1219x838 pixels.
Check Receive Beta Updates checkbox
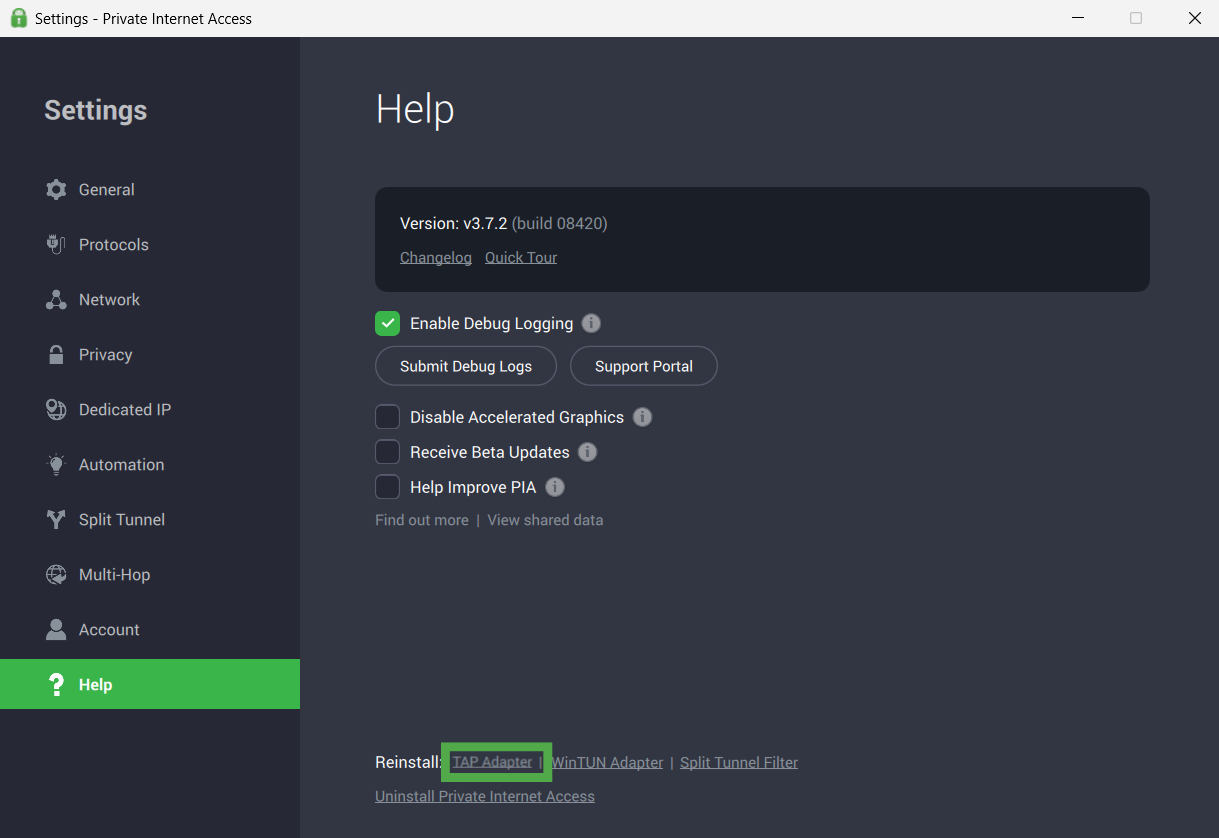pyautogui.click(x=387, y=452)
